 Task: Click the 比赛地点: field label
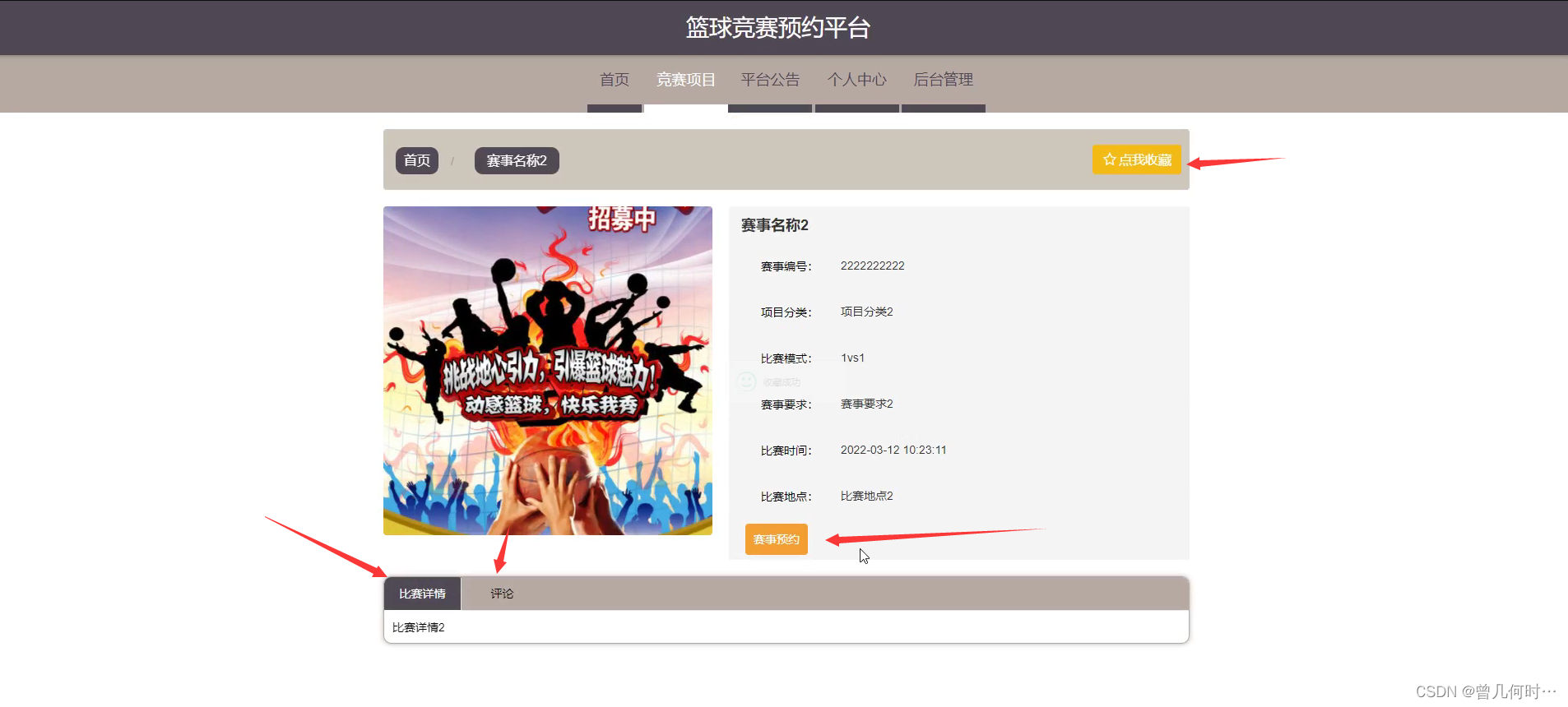coord(786,497)
